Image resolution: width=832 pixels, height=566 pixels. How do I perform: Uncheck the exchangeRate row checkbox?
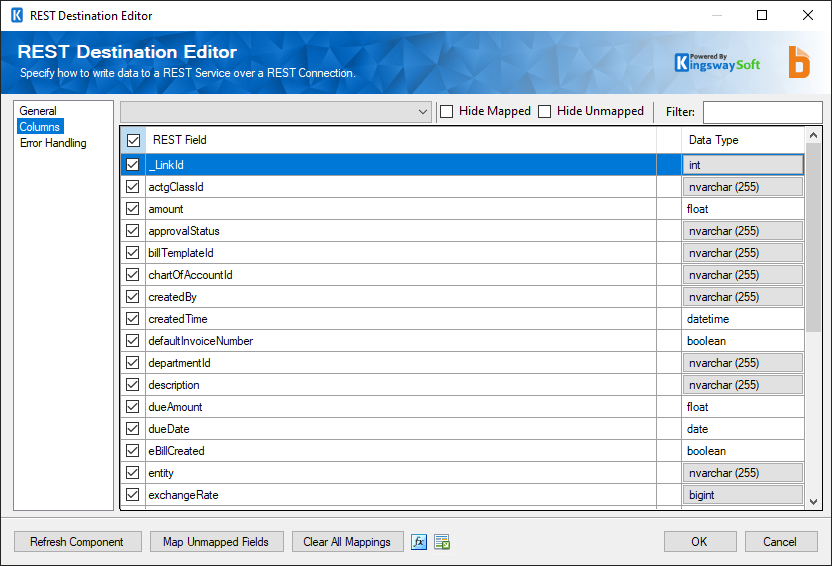click(x=133, y=495)
